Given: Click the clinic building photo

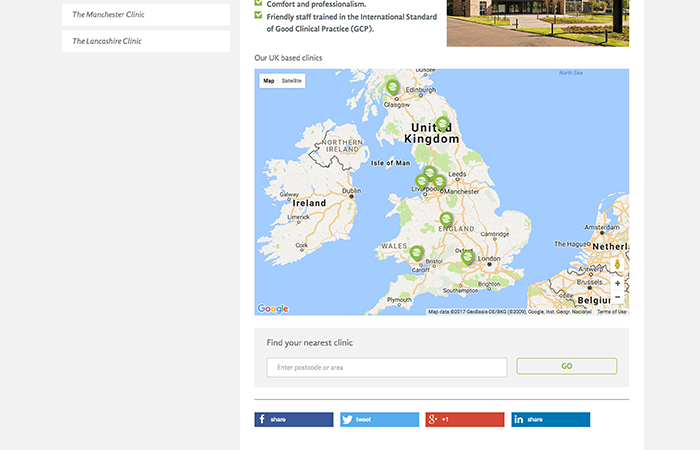Looking at the screenshot, I should [x=538, y=23].
